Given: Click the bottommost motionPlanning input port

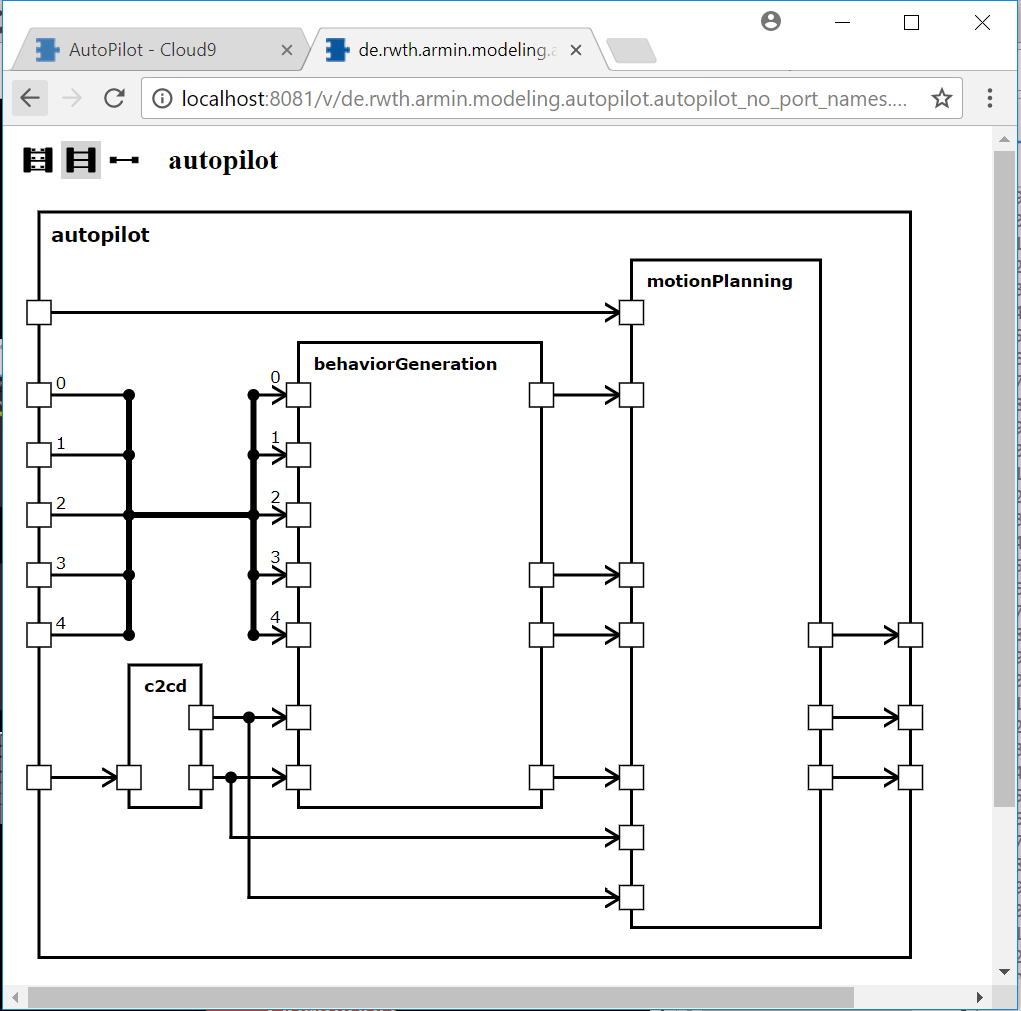Looking at the screenshot, I should [632, 897].
